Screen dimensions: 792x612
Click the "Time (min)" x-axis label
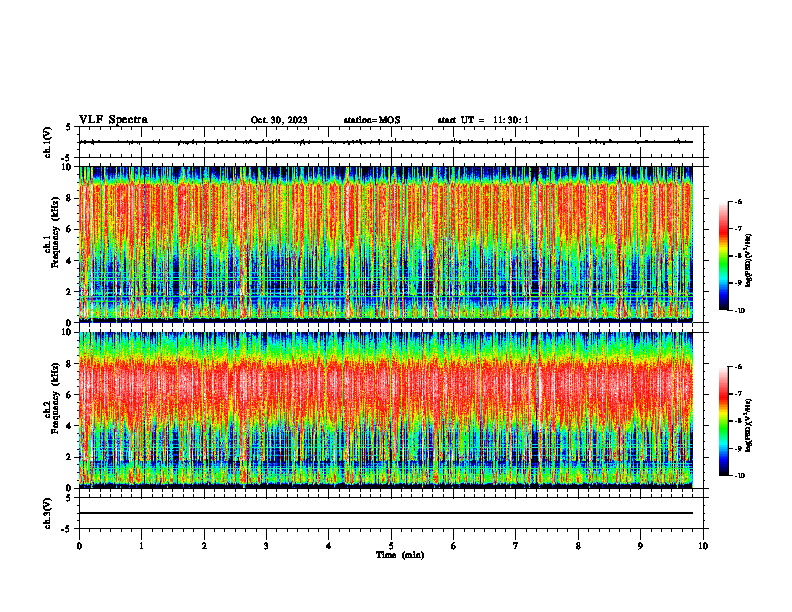click(400, 555)
